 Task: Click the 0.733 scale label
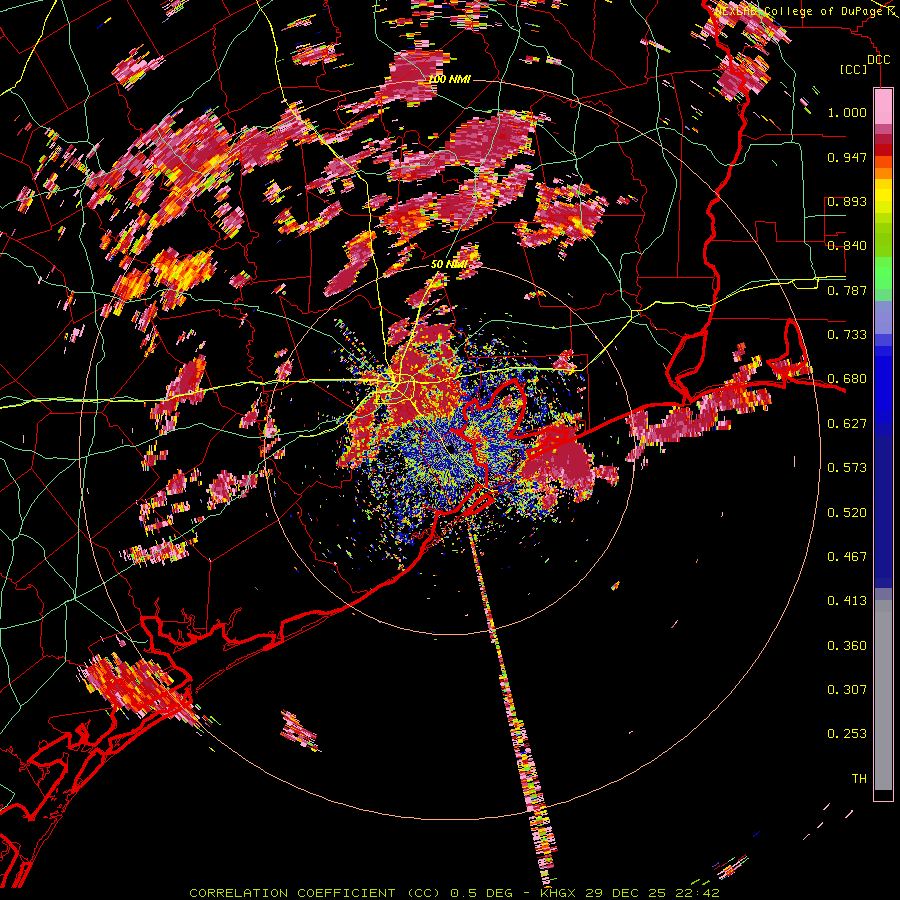pyautogui.click(x=847, y=334)
